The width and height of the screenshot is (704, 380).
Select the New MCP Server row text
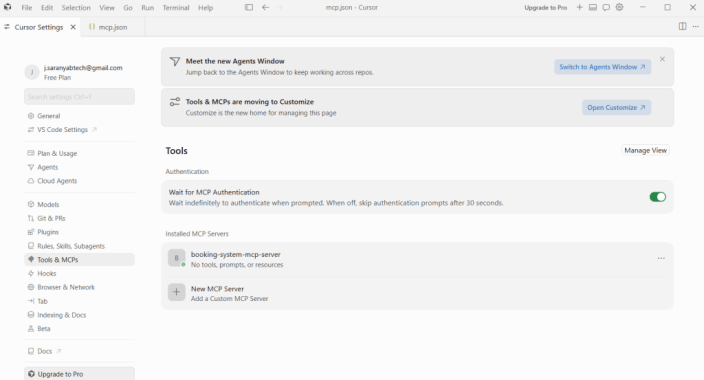(x=217, y=289)
